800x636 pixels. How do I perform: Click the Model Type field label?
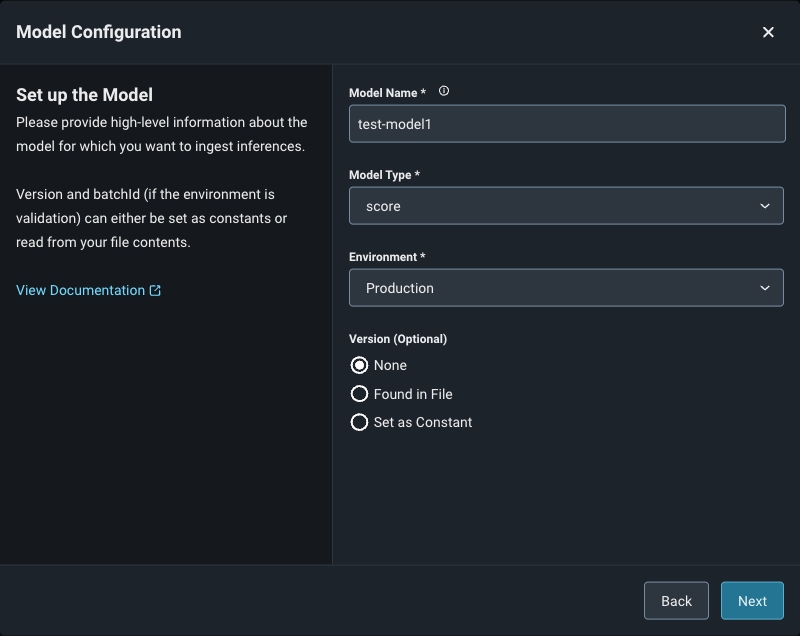pyautogui.click(x=384, y=175)
